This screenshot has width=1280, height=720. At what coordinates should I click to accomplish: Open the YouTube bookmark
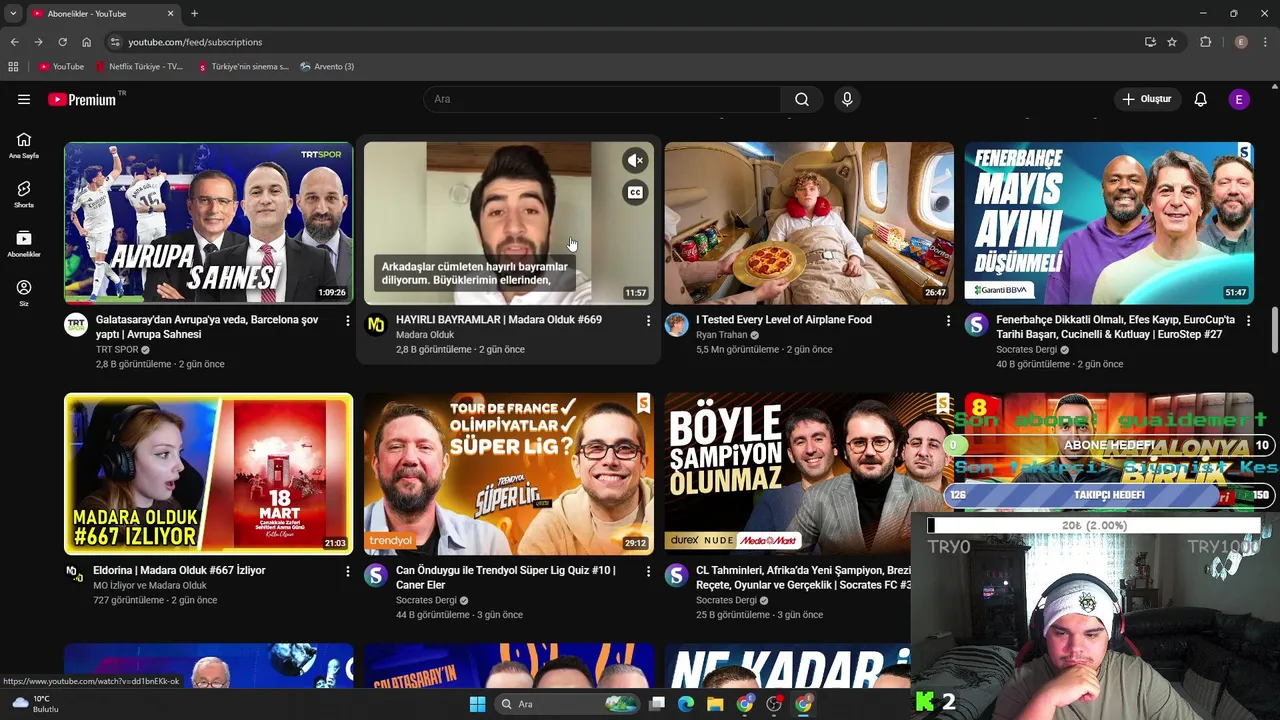pos(62,67)
